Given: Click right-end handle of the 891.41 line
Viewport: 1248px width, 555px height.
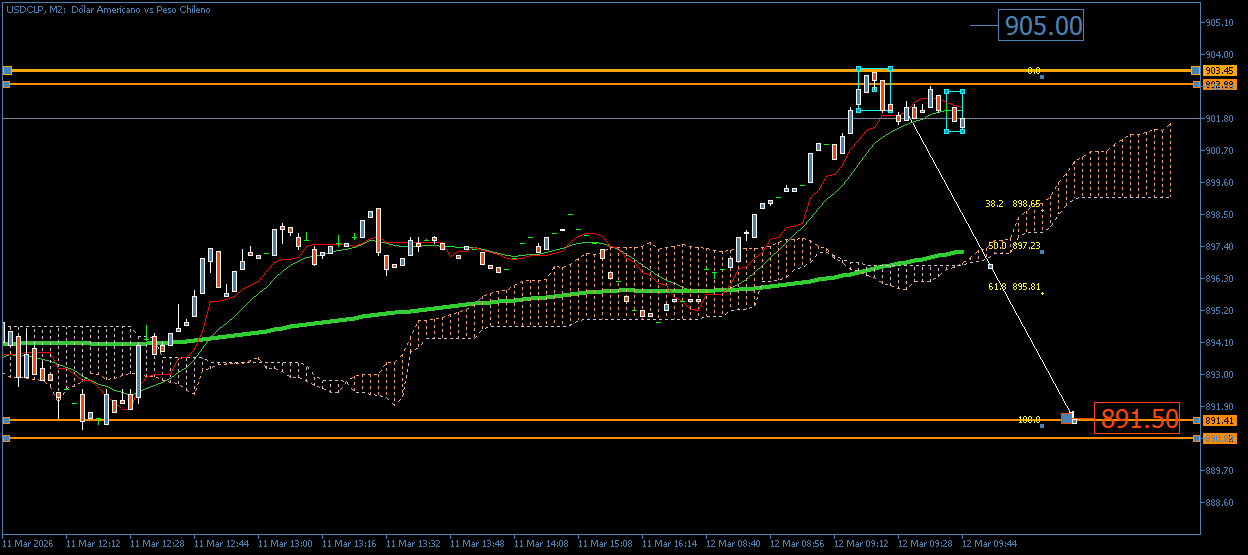Looking at the screenshot, I should click(1196, 420).
